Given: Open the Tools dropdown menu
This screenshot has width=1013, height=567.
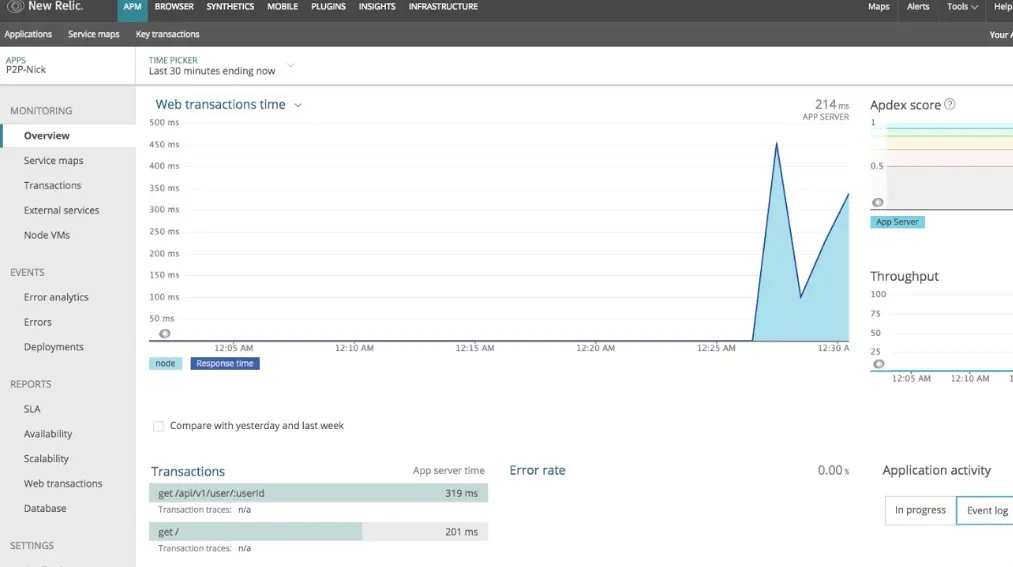Looking at the screenshot, I should (962, 6).
